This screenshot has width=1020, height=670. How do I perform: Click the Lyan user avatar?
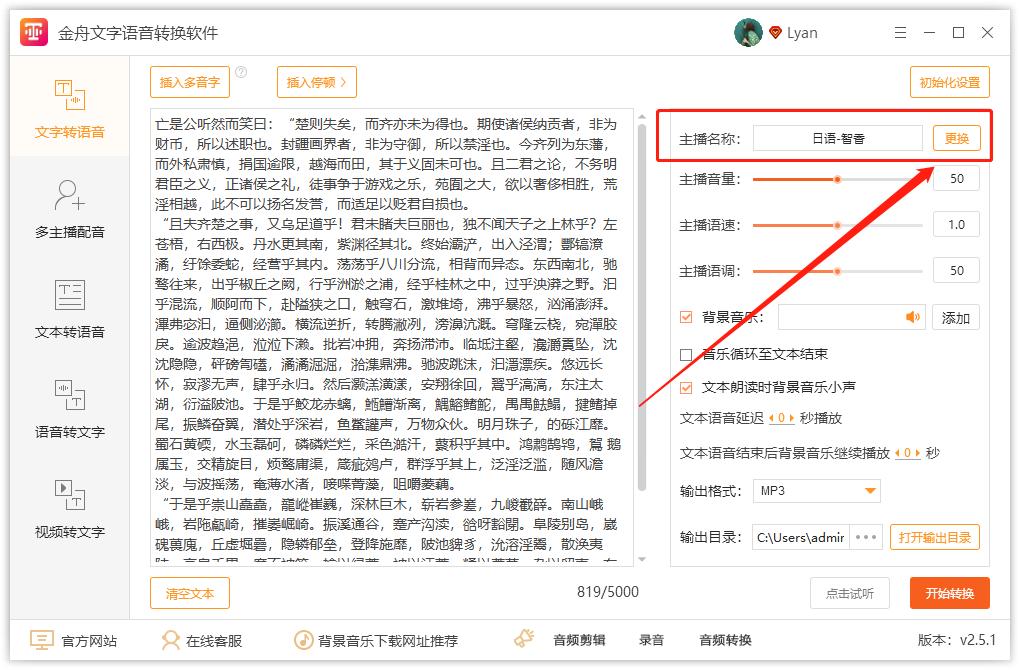click(747, 32)
